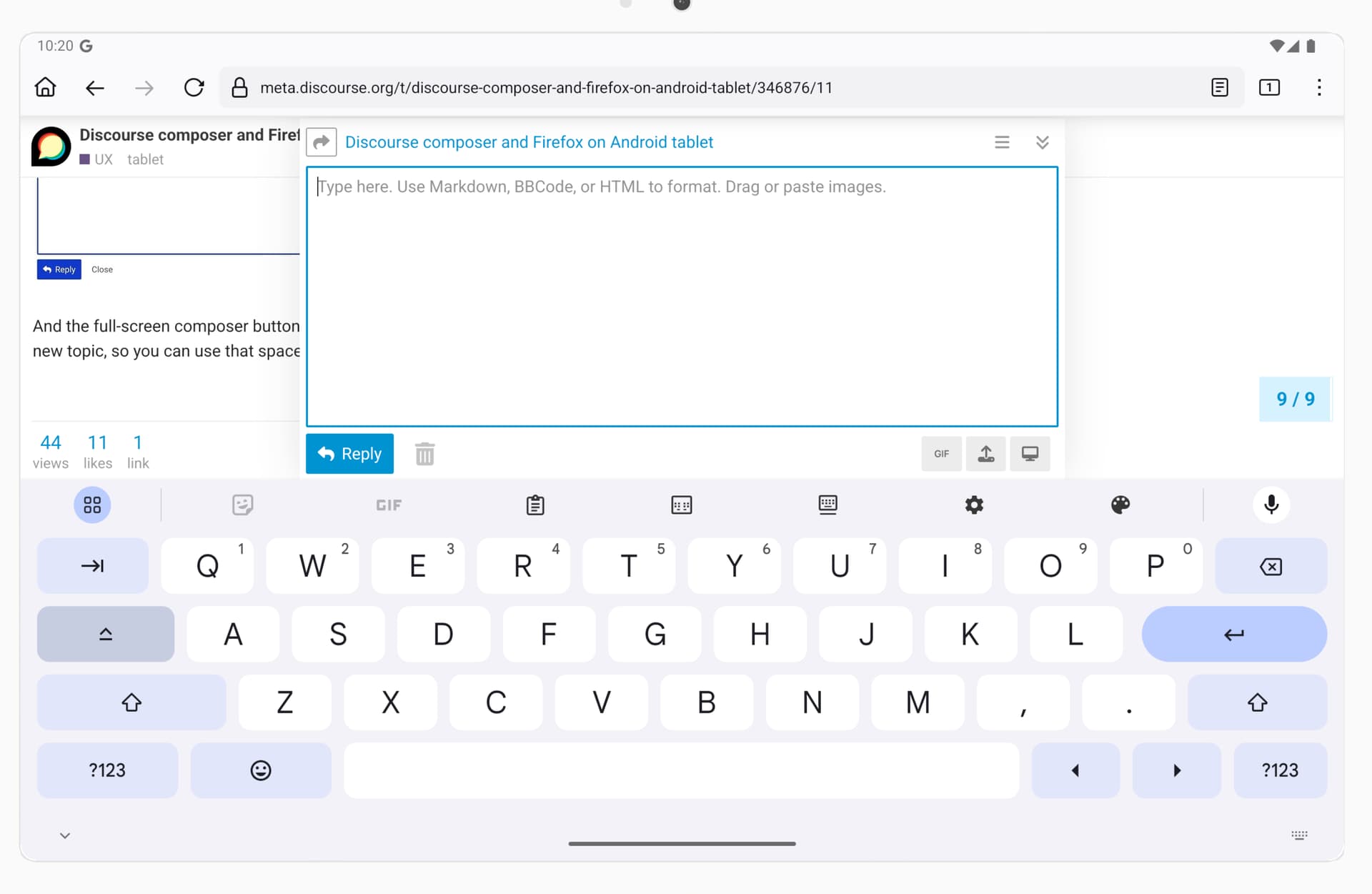Image resolution: width=1372 pixels, height=894 pixels.
Task: Tap the space bar
Action: (681, 770)
